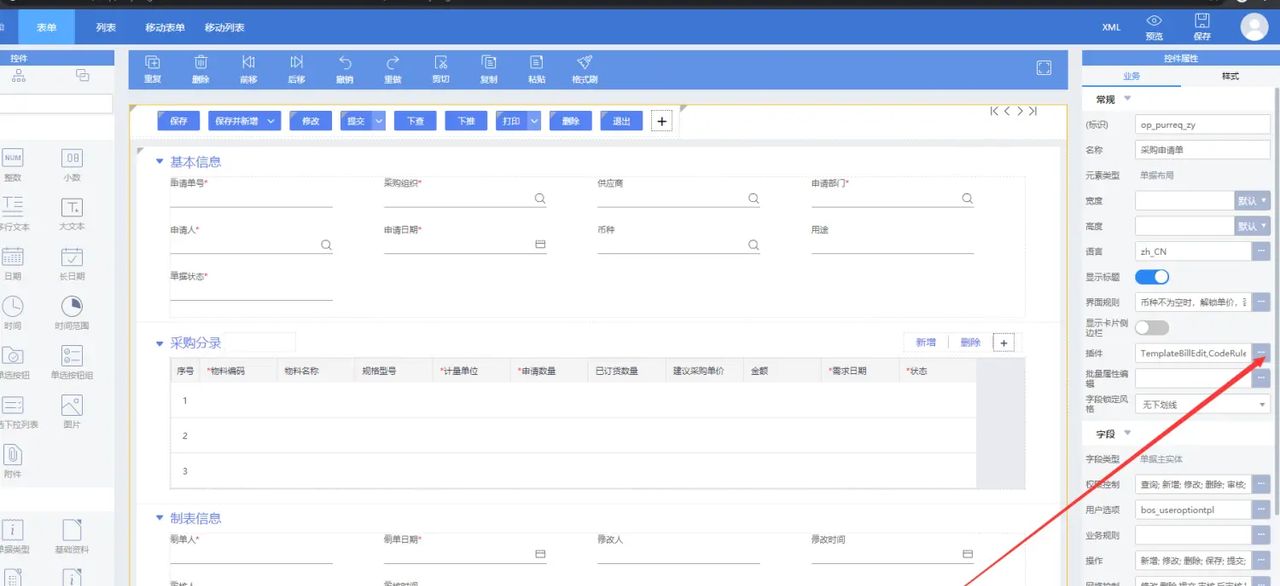This screenshot has height=586, width=1280.
Task: Click the plus button after 退出
Action: point(661,121)
